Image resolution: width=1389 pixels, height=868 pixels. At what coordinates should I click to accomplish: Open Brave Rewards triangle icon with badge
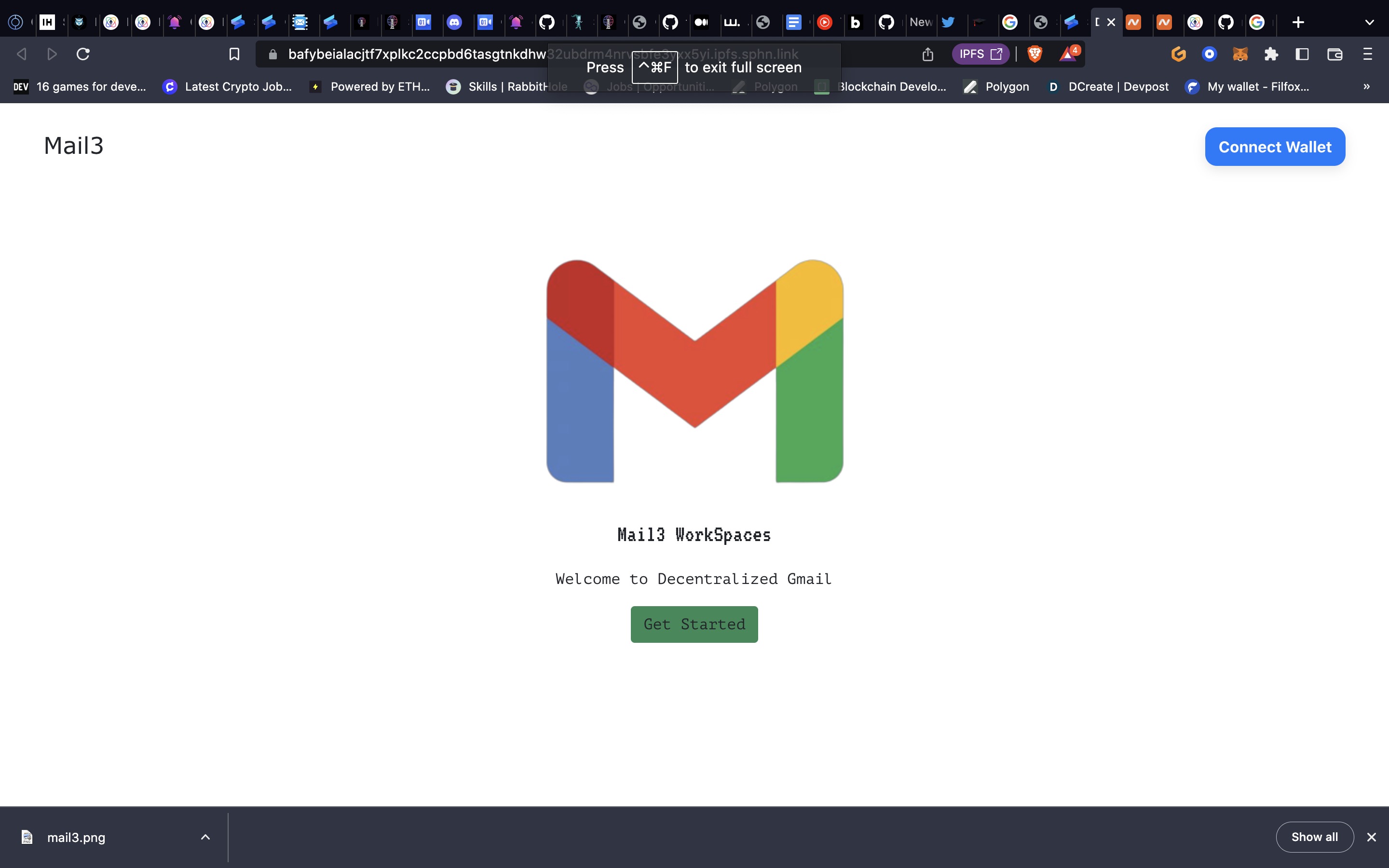[x=1069, y=54]
